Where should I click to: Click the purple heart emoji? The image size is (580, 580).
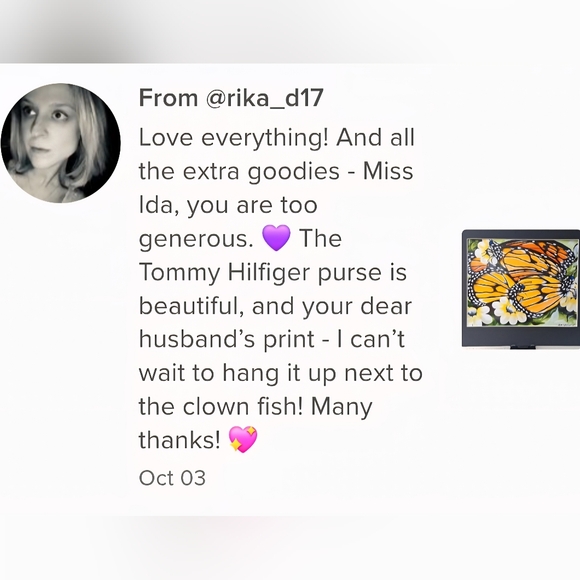pos(276,238)
